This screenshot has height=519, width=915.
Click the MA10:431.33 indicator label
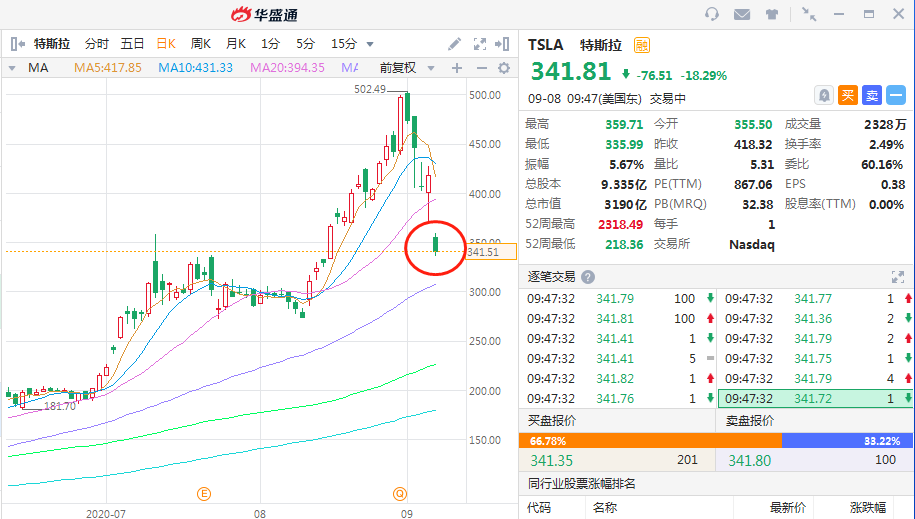pyautogui.click(x=195, y=68)
